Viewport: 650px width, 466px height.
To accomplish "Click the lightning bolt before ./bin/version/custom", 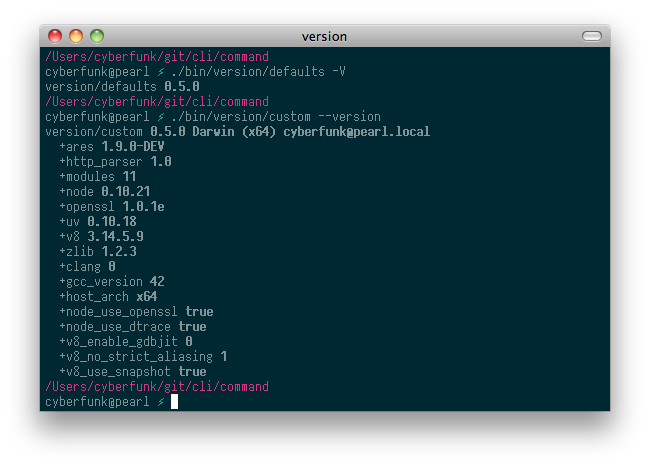I will click(161, 117).
